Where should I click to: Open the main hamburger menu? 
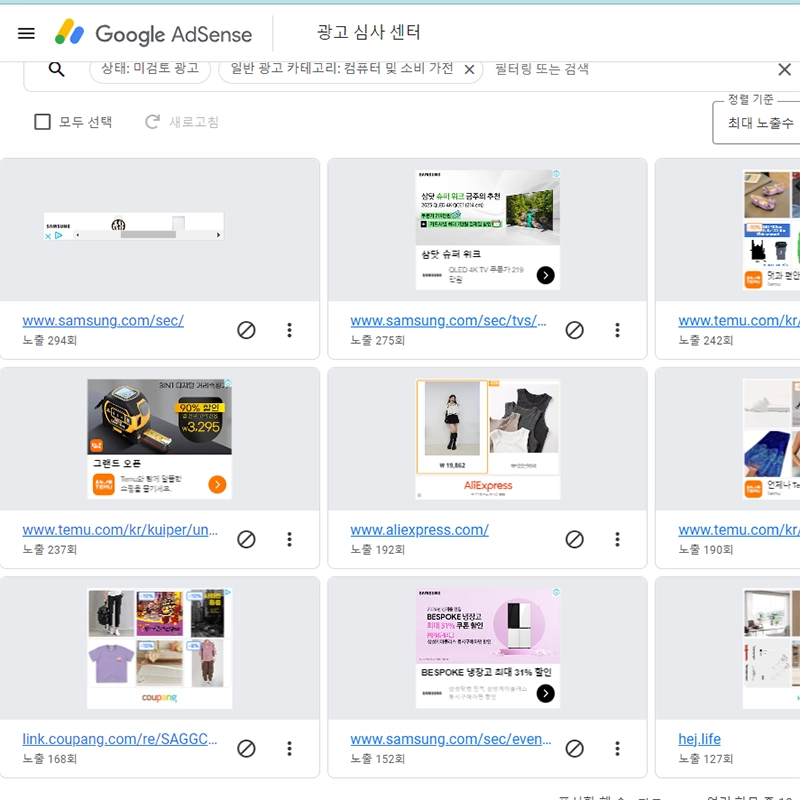click(x=26, y=34)
